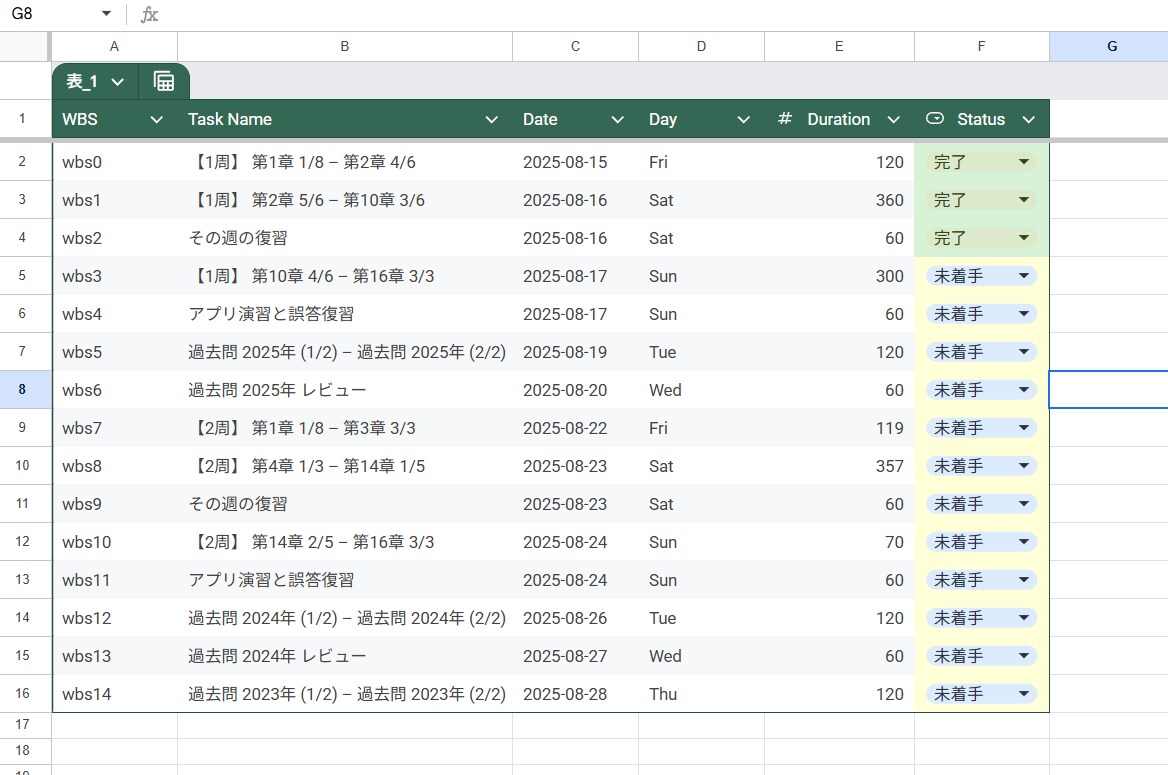Viewport: 1168px width, 775px height.
Task: Click the number type icon beside Duration
Action: (784, 118)
